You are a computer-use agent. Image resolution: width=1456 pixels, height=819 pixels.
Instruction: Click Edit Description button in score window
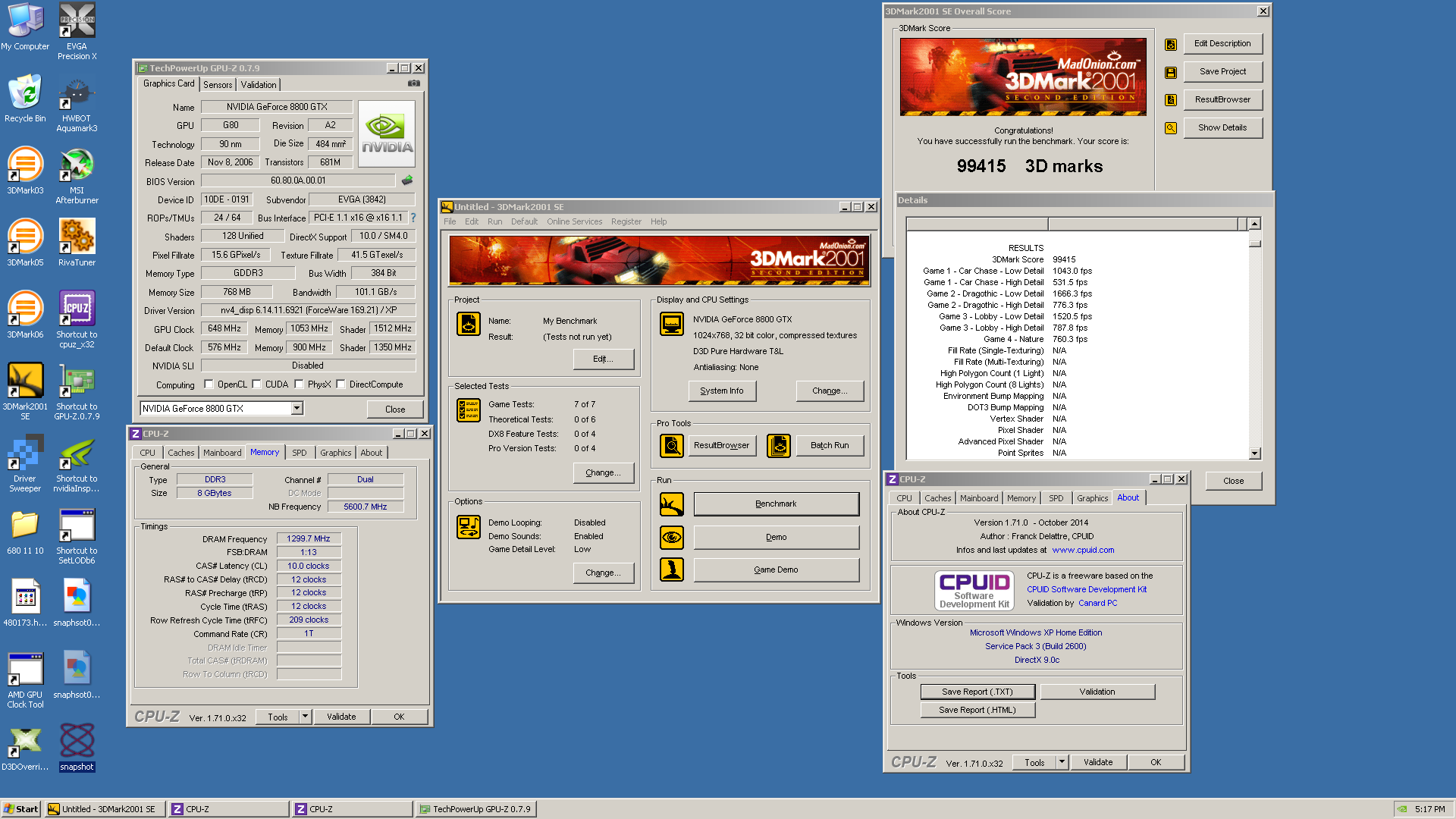point(1222,44)
